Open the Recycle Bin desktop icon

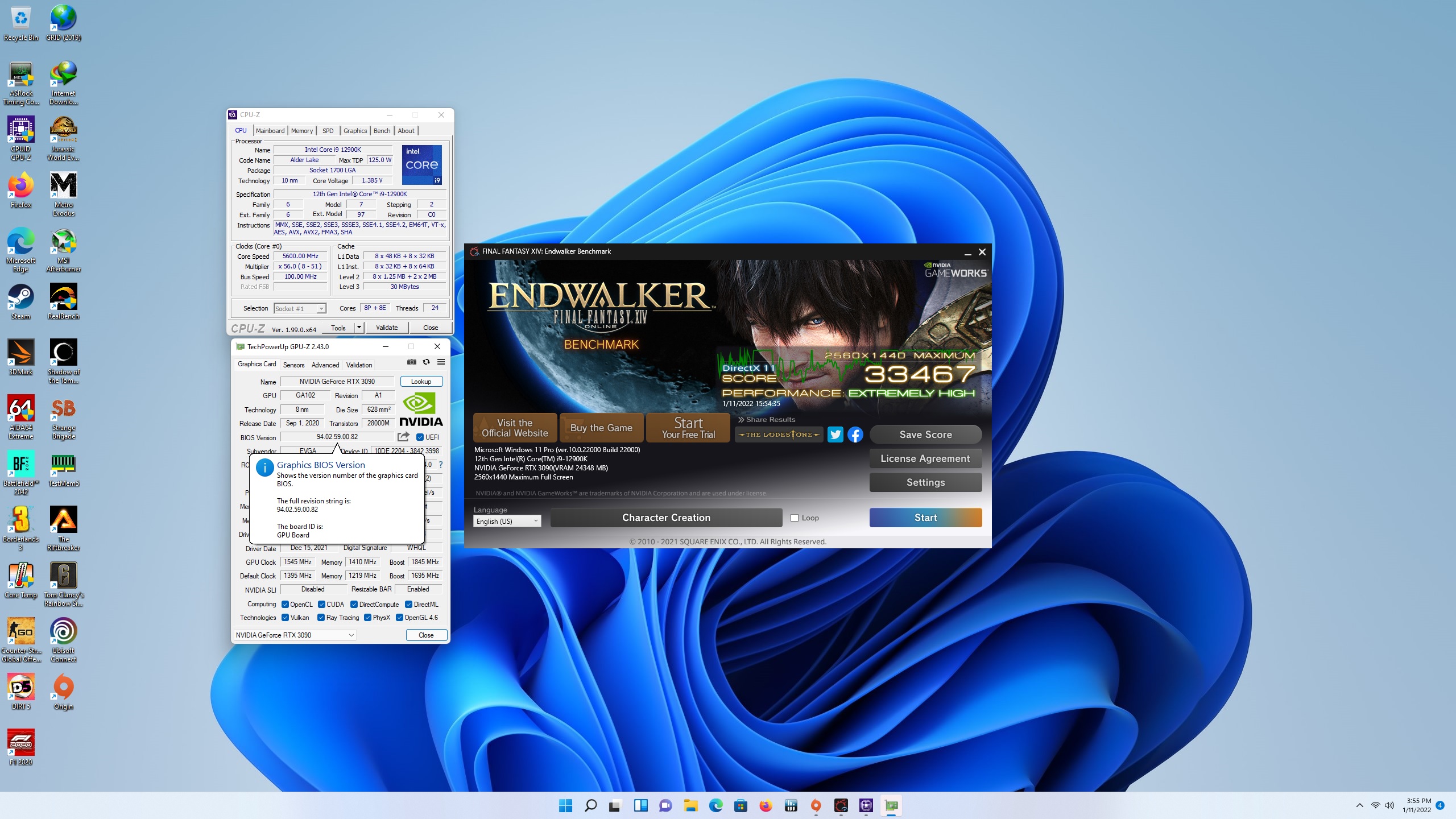(21, 23)
